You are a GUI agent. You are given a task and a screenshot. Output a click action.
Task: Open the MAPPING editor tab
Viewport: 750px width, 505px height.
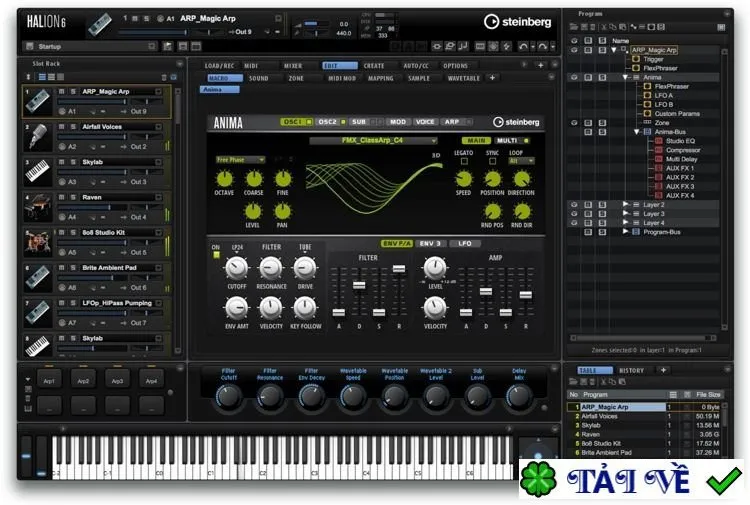381,78
